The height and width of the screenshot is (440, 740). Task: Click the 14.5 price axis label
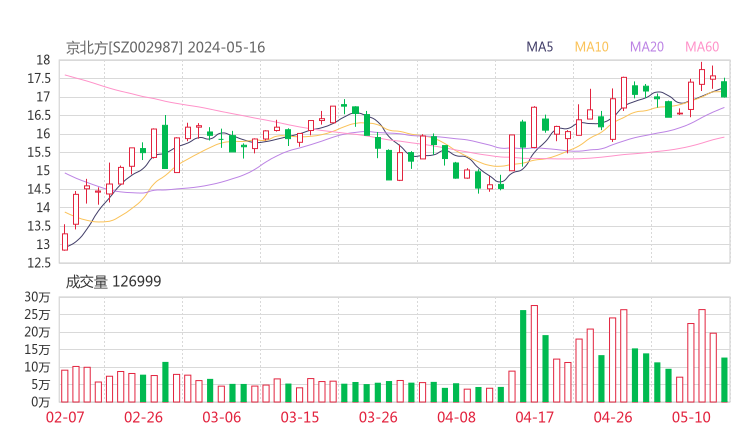(x=39, y=189)
